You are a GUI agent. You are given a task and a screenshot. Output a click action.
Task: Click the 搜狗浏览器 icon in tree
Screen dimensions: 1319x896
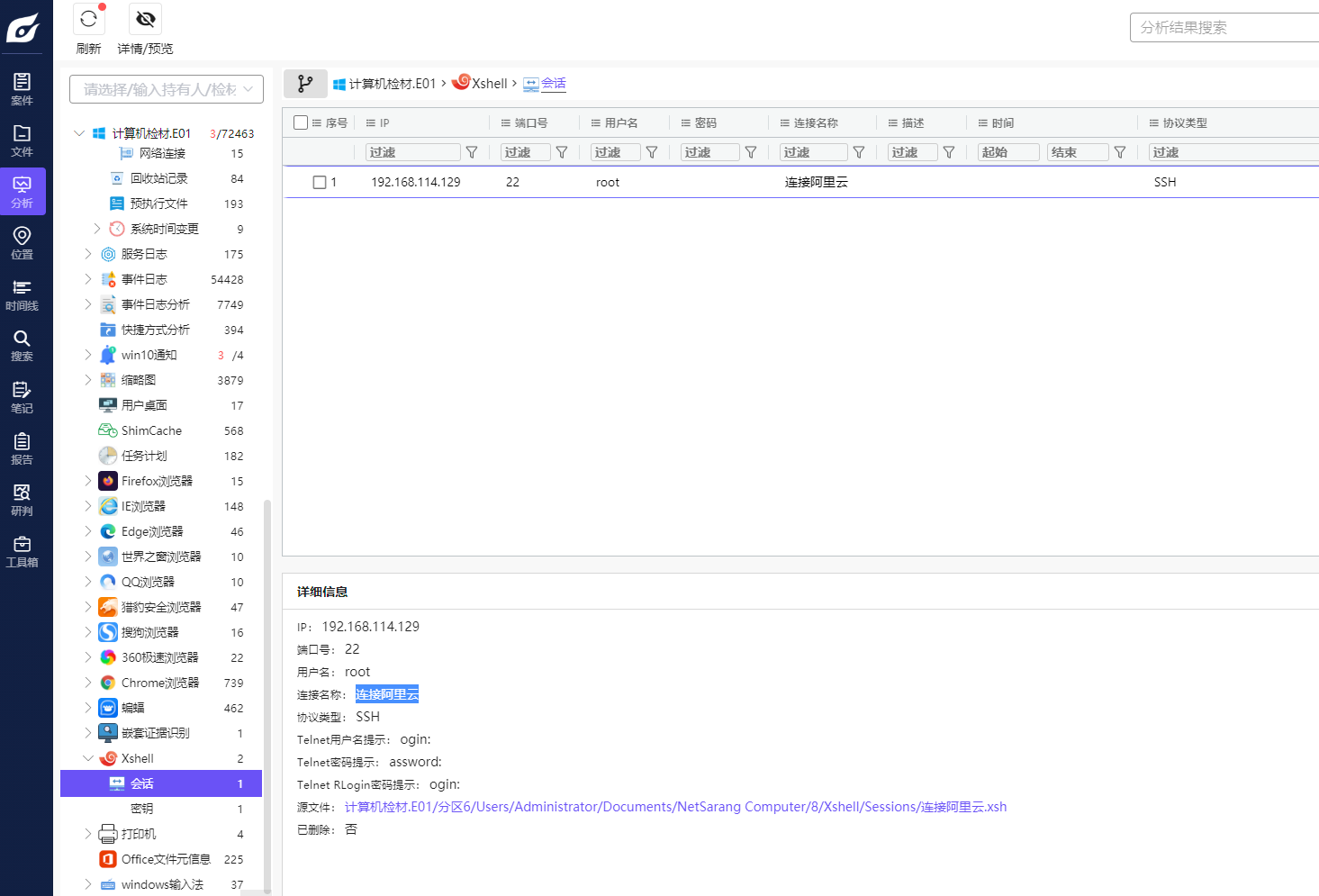(x=108, y=632)
